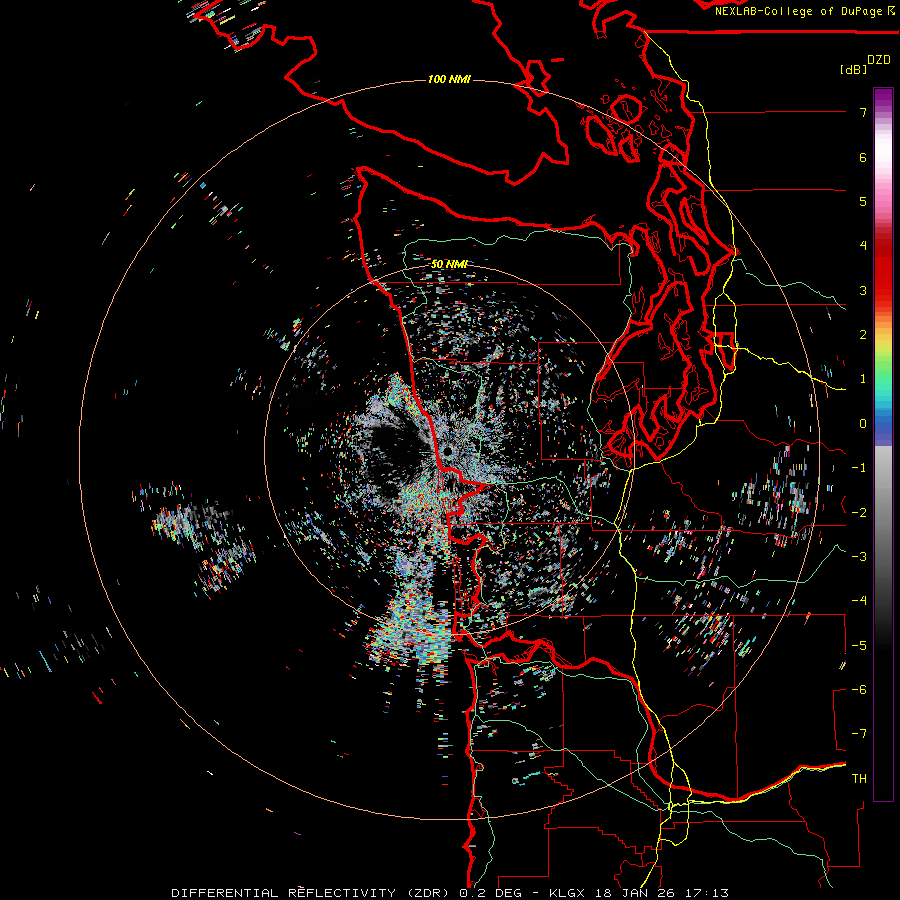Click the -6 value on color scale
Screen dimensions: 900x900
859,690
